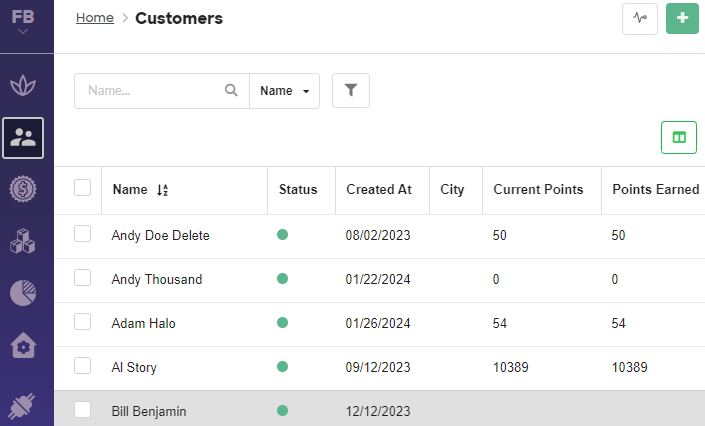The height and width of the screenshot is (426, 705).
Task: Click the 08/02/2023 created date
Action: coord(378,235)
